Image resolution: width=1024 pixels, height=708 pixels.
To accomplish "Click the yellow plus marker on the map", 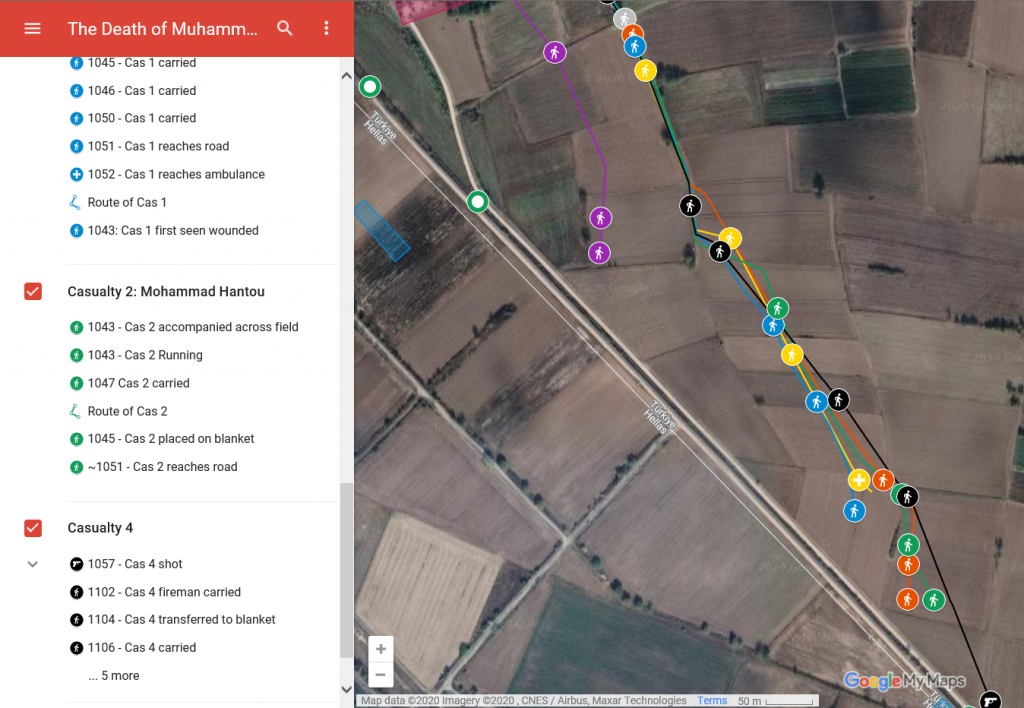I will tap(858, 480).
